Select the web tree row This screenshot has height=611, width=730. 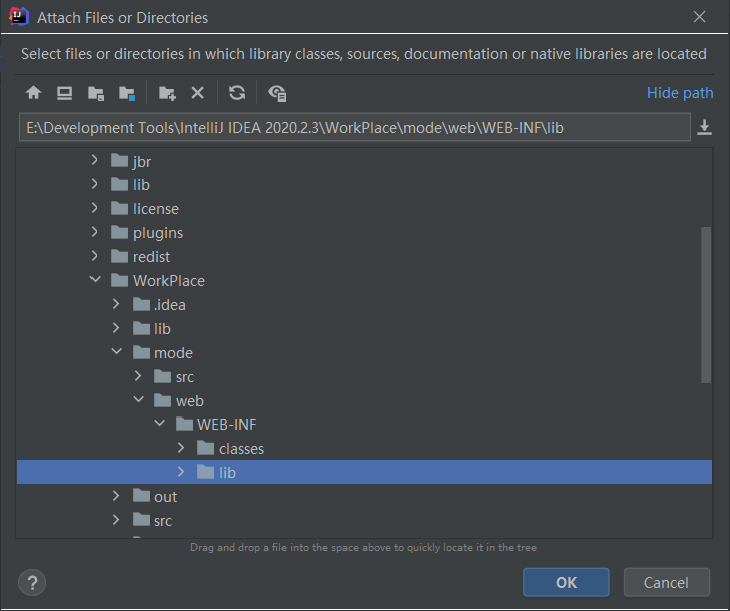pyautogui.click(x=364, y=401)
